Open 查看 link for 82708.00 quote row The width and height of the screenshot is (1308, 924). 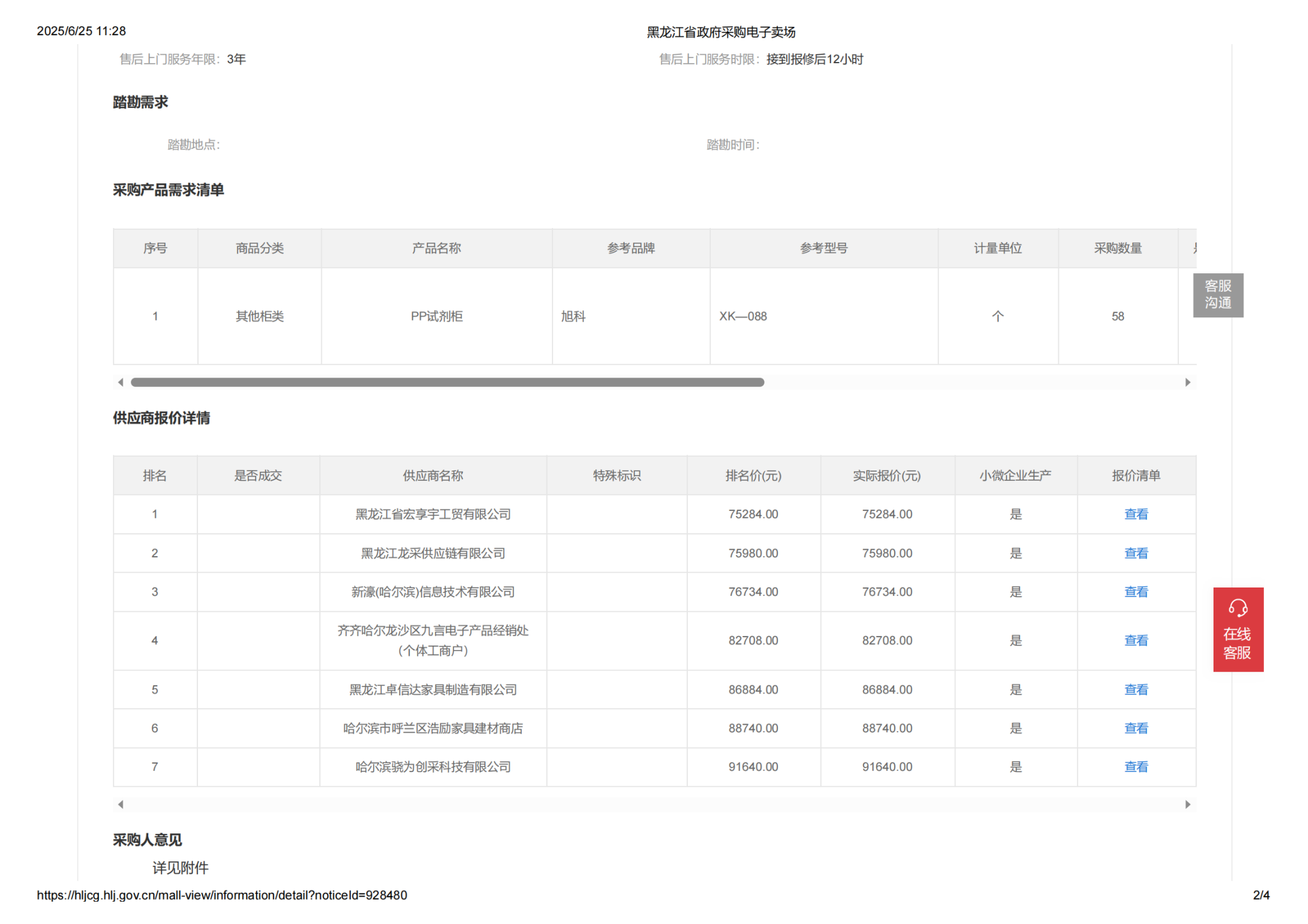point(1136,640)
